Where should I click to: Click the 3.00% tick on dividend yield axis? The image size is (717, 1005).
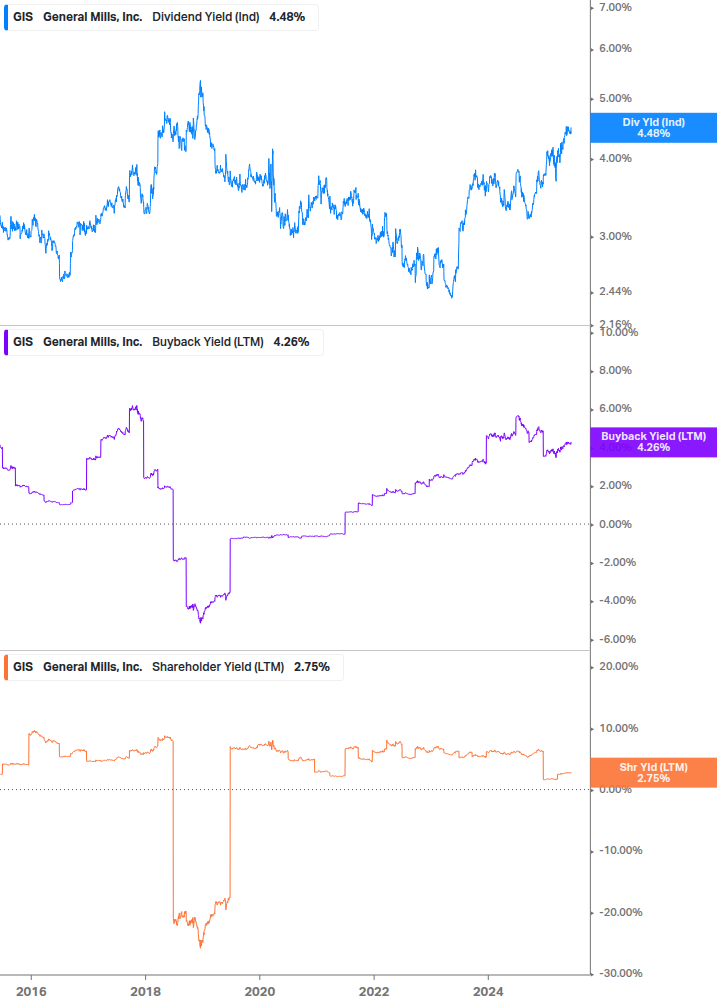click(615, 236)
